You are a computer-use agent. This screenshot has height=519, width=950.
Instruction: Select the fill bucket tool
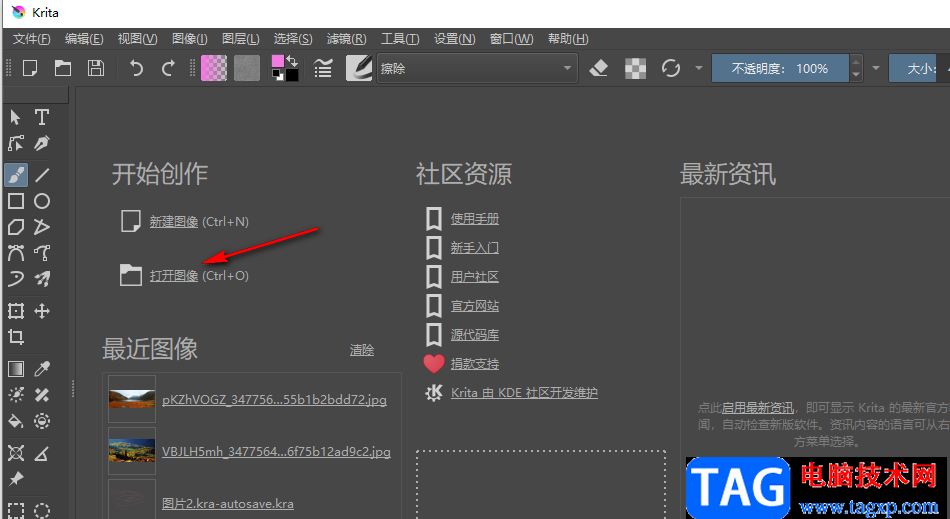coord(16,421)
